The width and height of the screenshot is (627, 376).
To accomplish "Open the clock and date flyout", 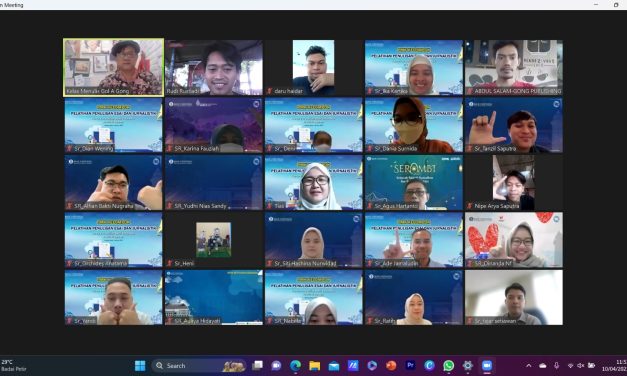I will coord(615,366).
